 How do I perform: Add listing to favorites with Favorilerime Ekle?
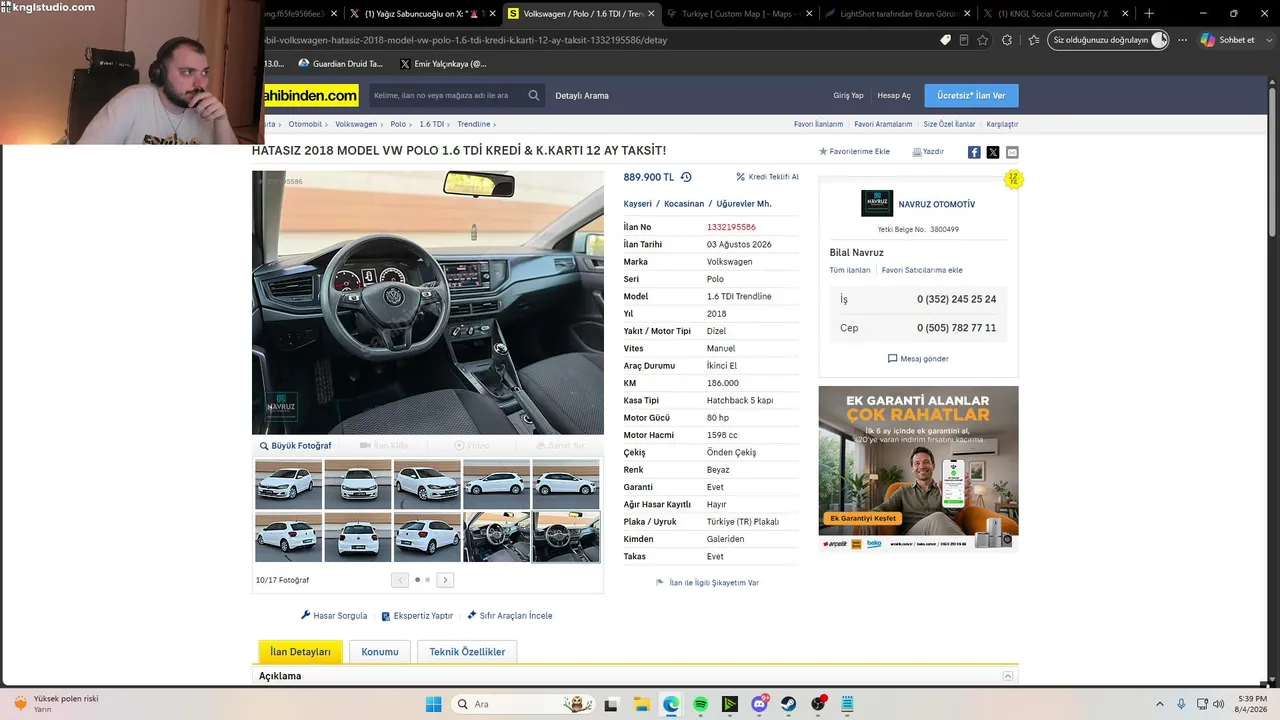[854, 152]
